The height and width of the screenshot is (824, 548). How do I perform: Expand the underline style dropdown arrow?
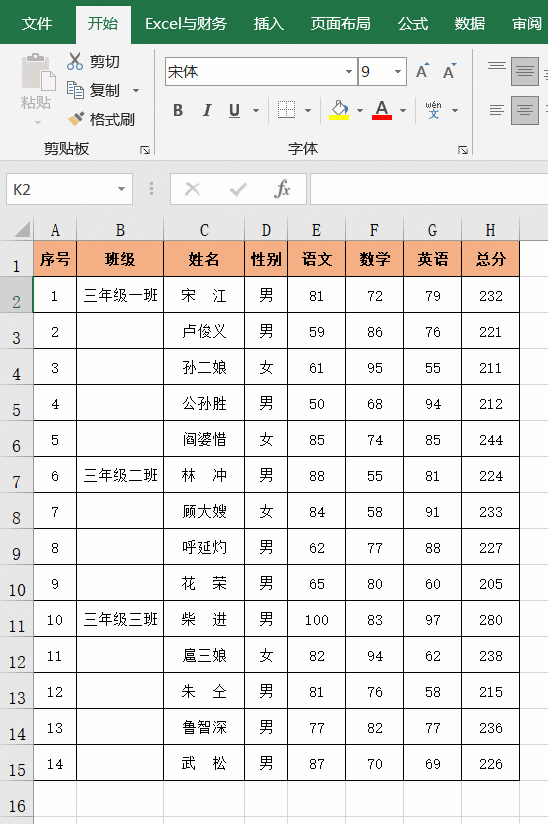click(x=256, y=110)
